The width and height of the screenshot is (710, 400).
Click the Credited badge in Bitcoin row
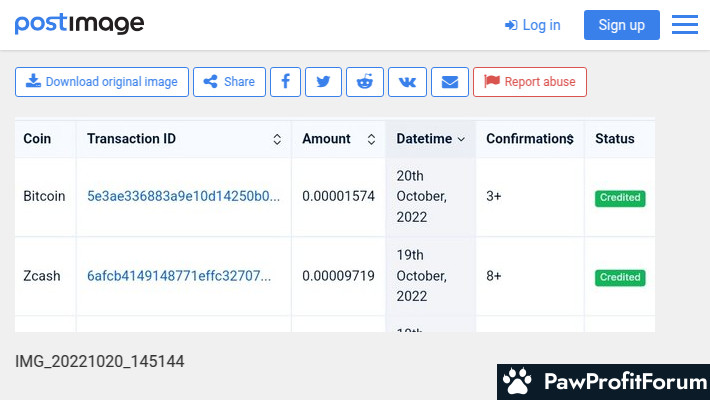pyautogui.click(x=620, y=198)
